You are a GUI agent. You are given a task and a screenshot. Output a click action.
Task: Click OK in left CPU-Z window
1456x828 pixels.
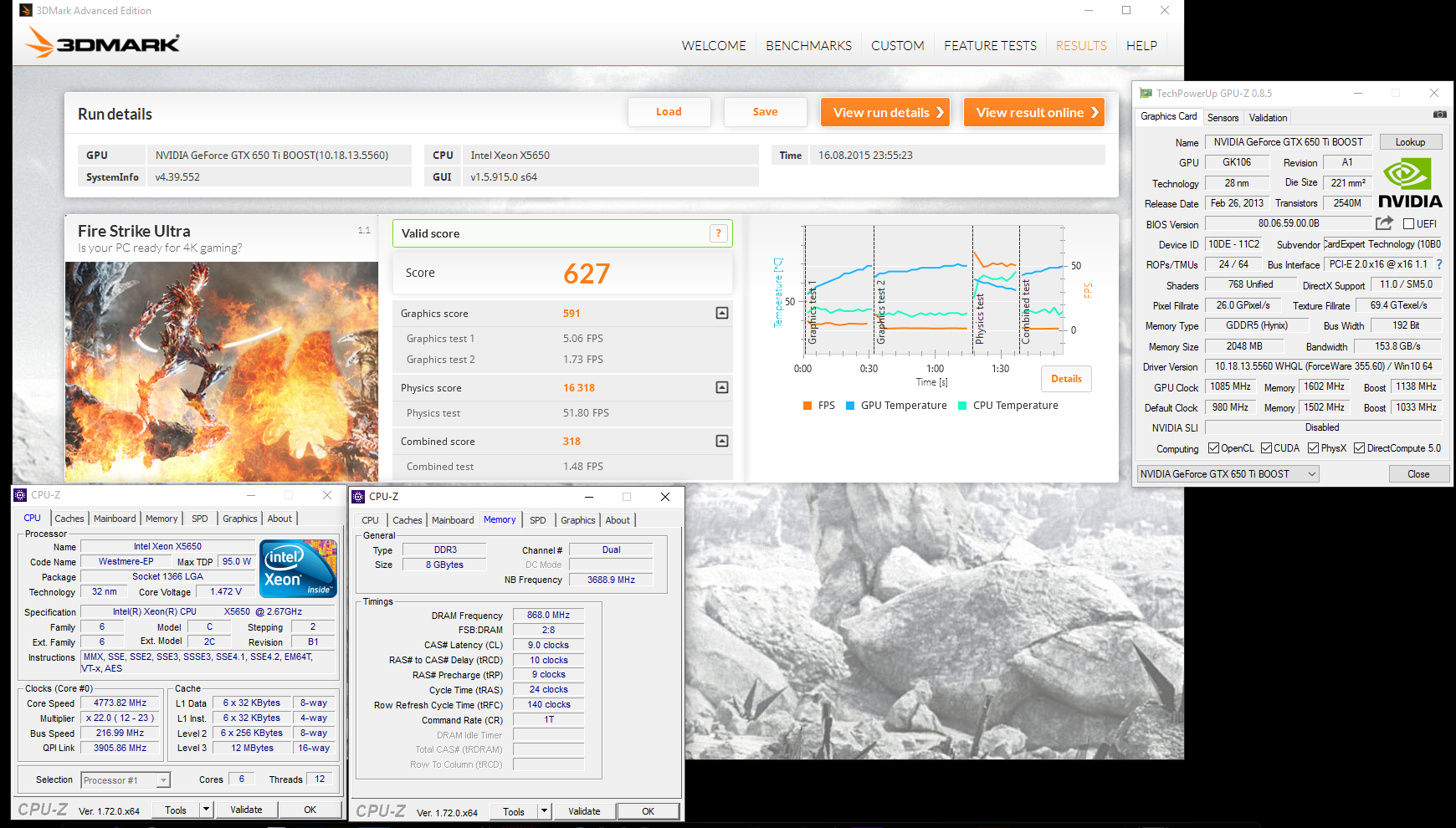coord(310,810)
